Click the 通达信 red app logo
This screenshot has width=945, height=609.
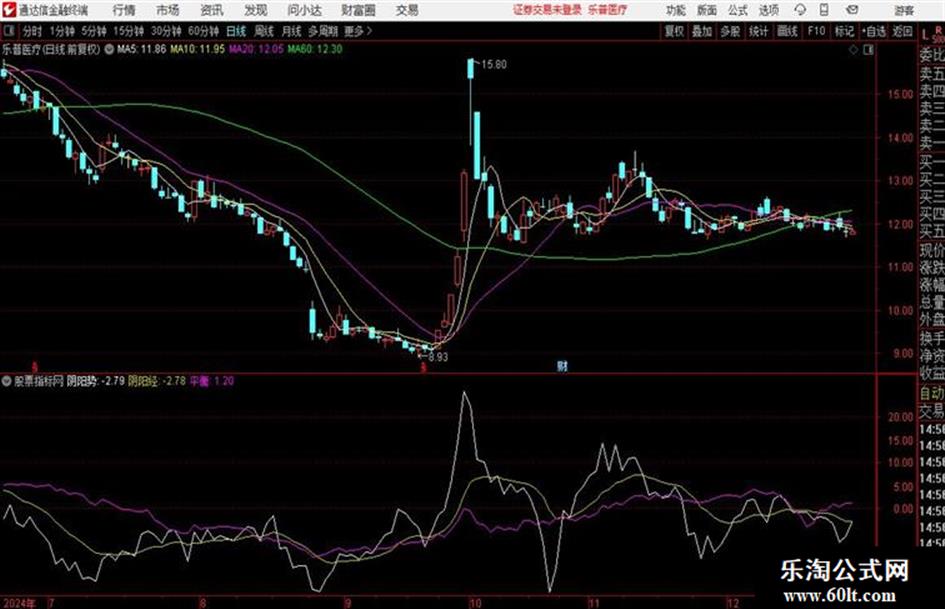tap(8, 10)
